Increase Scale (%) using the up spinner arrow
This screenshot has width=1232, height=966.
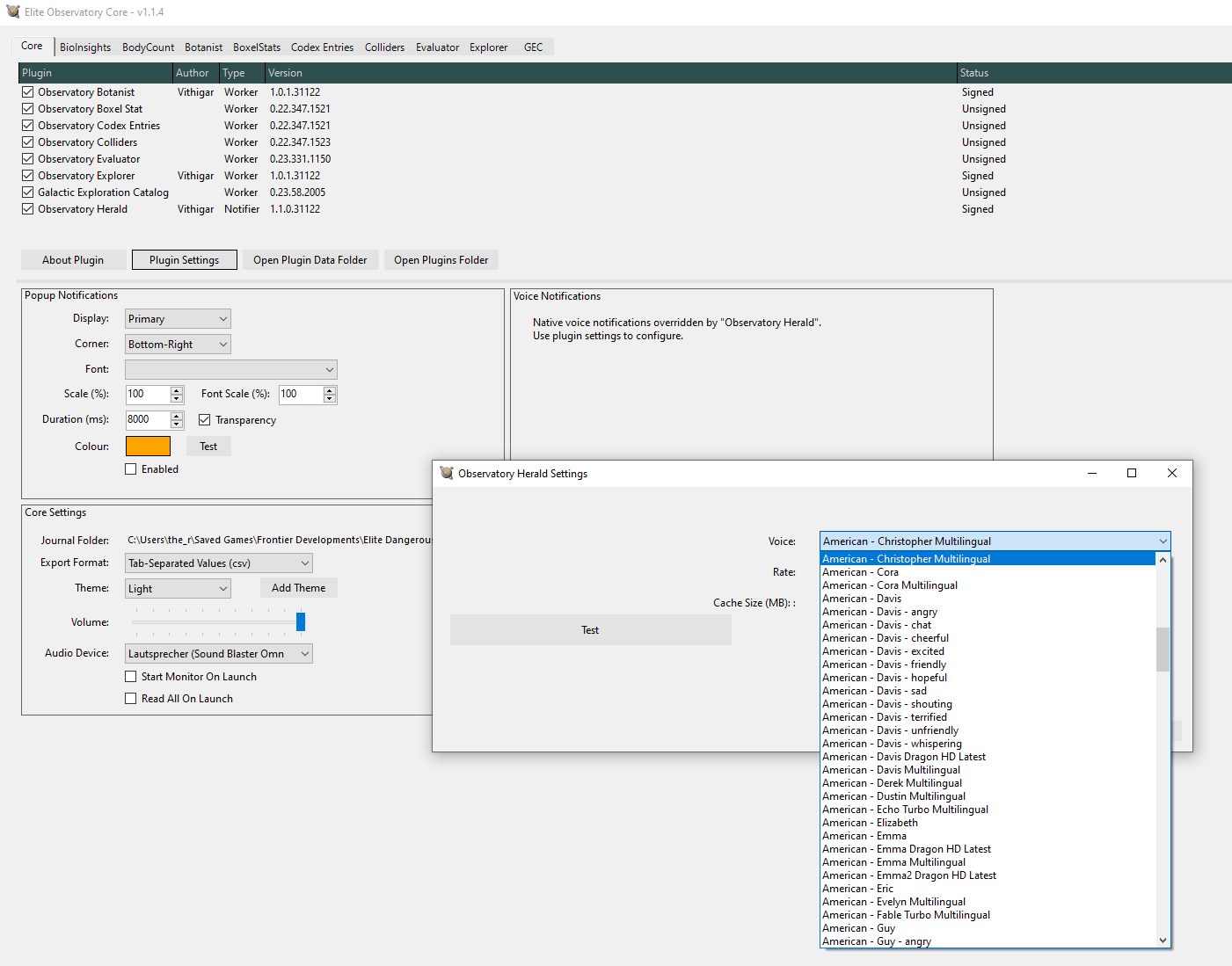tap(177, 390)
